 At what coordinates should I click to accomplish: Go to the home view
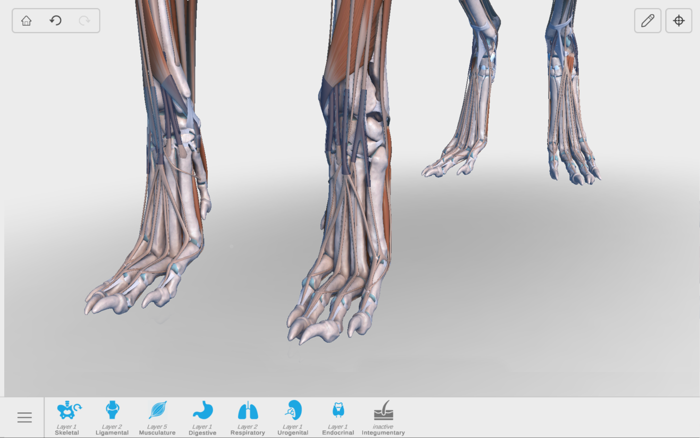click(x=26, y=21)
